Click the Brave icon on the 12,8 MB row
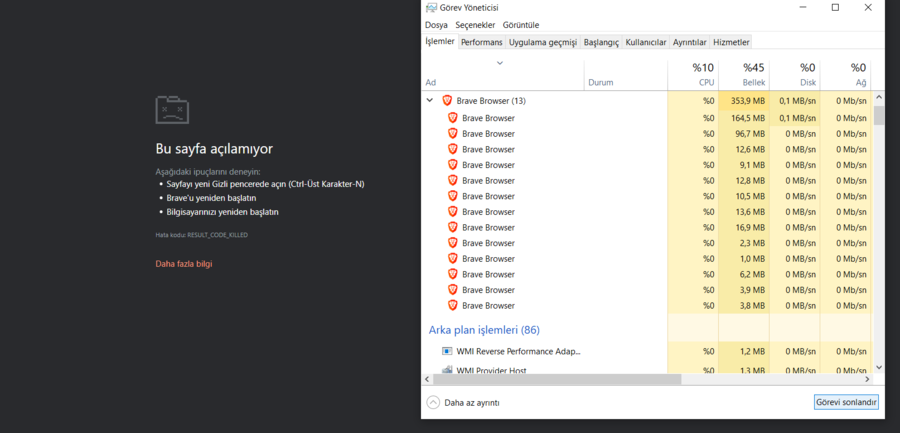The width and height of the screenshot is (900, 433). click(453, 180)
